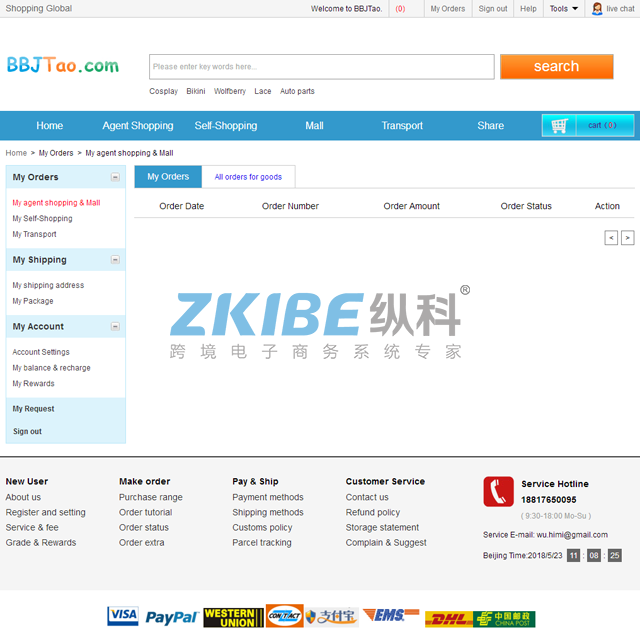This screenshot has width=640, height=642.
Task: Click the Western Union logo
Action: coord(233,617)
